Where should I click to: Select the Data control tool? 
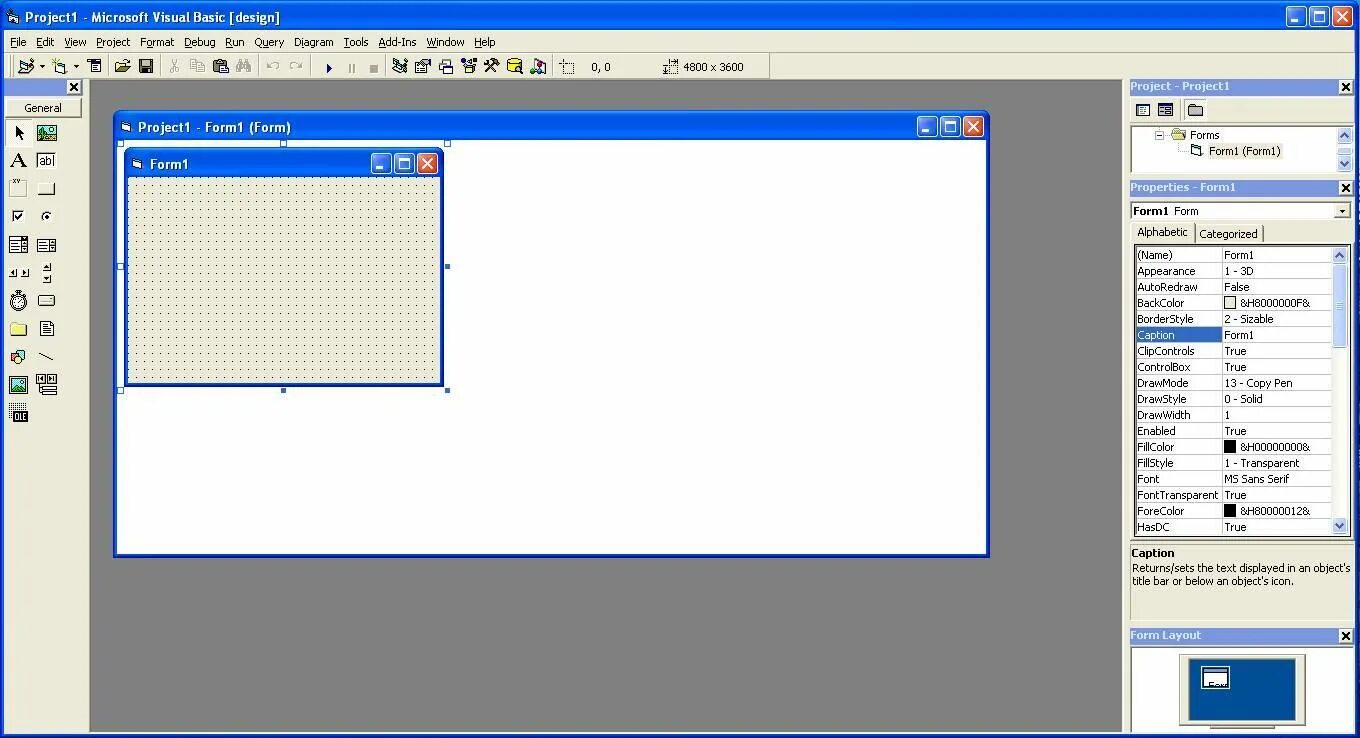(x=46, y=385)
